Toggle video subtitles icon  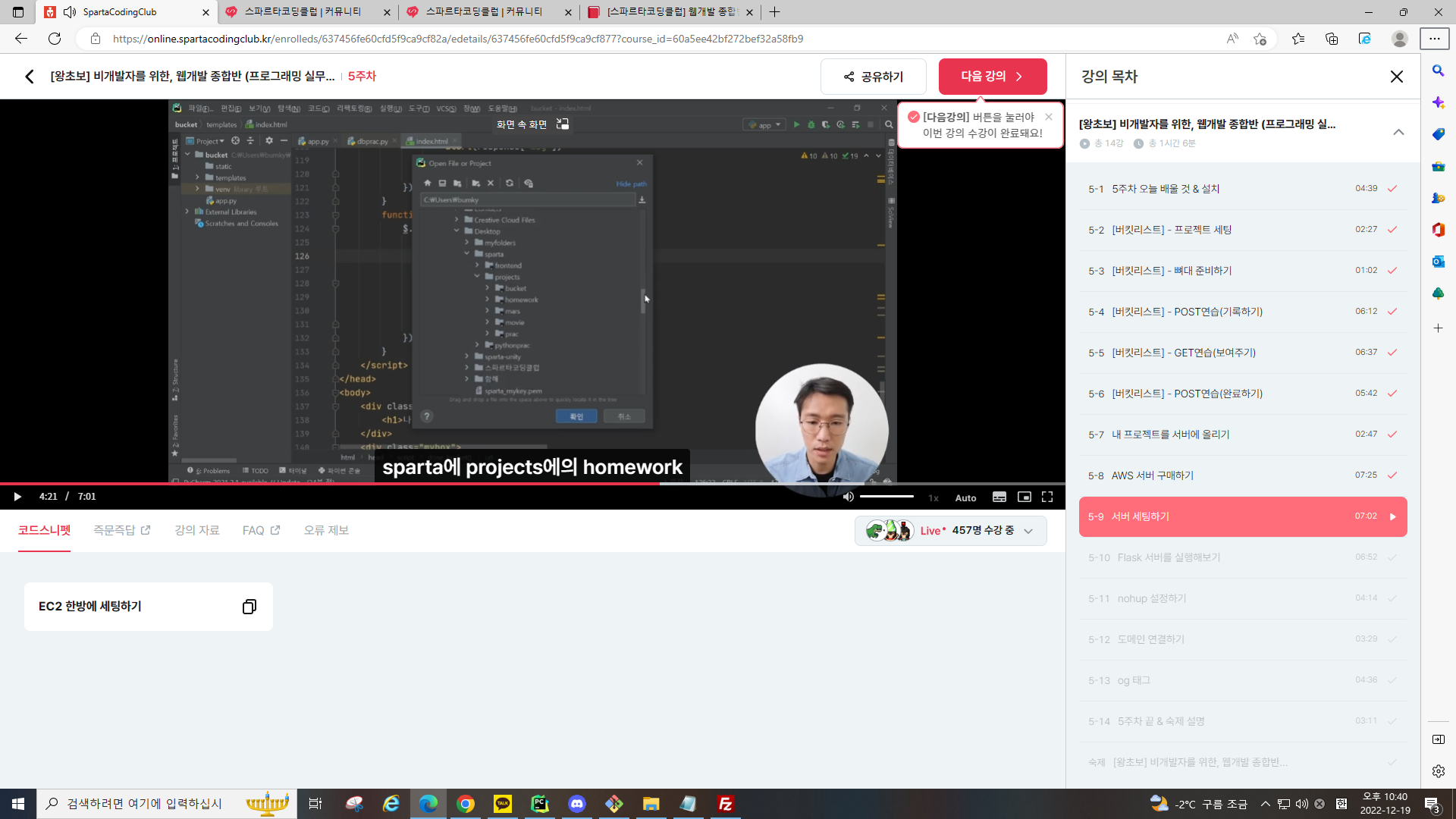click(x=999, y=497)
